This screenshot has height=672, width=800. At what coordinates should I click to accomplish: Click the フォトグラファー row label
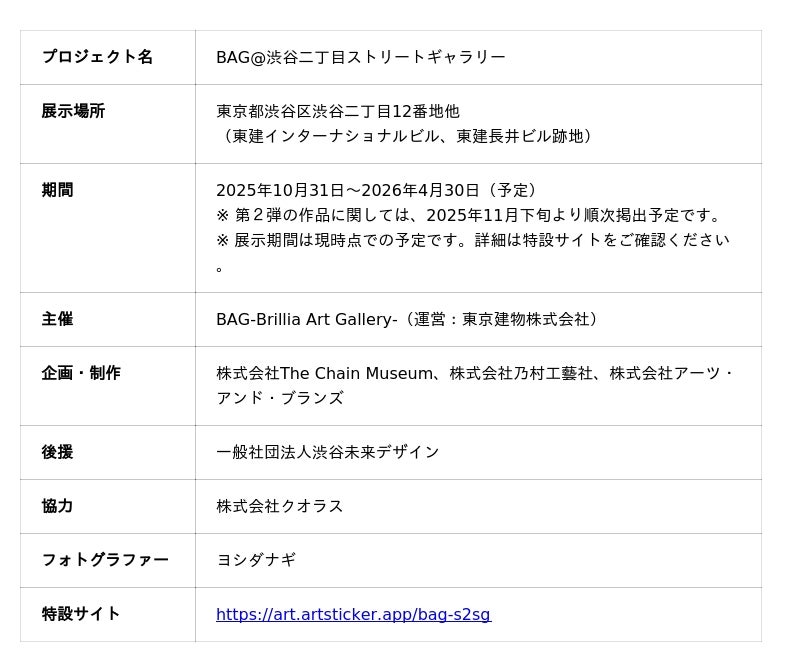tap(105, 560)
